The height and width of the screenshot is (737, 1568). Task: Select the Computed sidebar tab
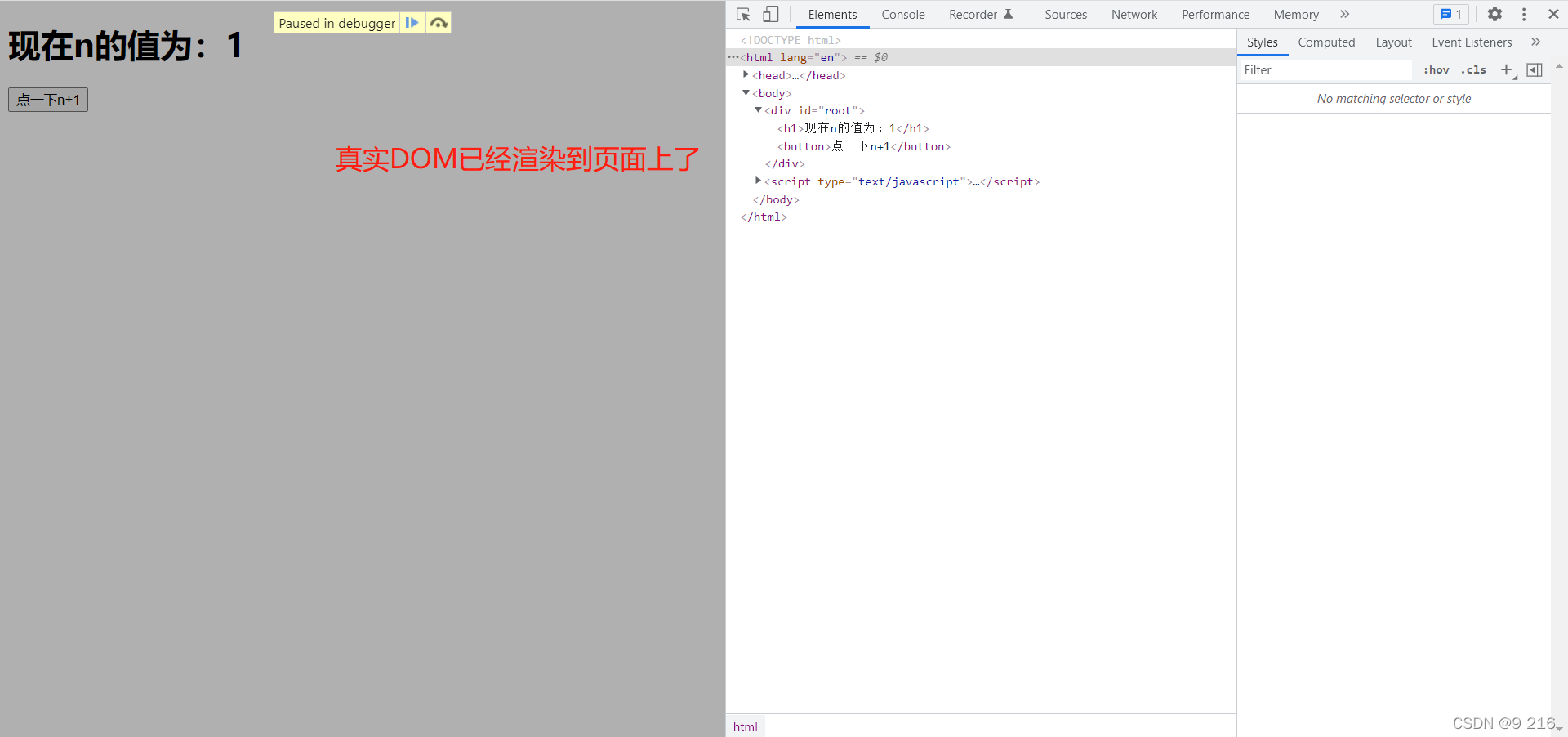click(1326, 42)
